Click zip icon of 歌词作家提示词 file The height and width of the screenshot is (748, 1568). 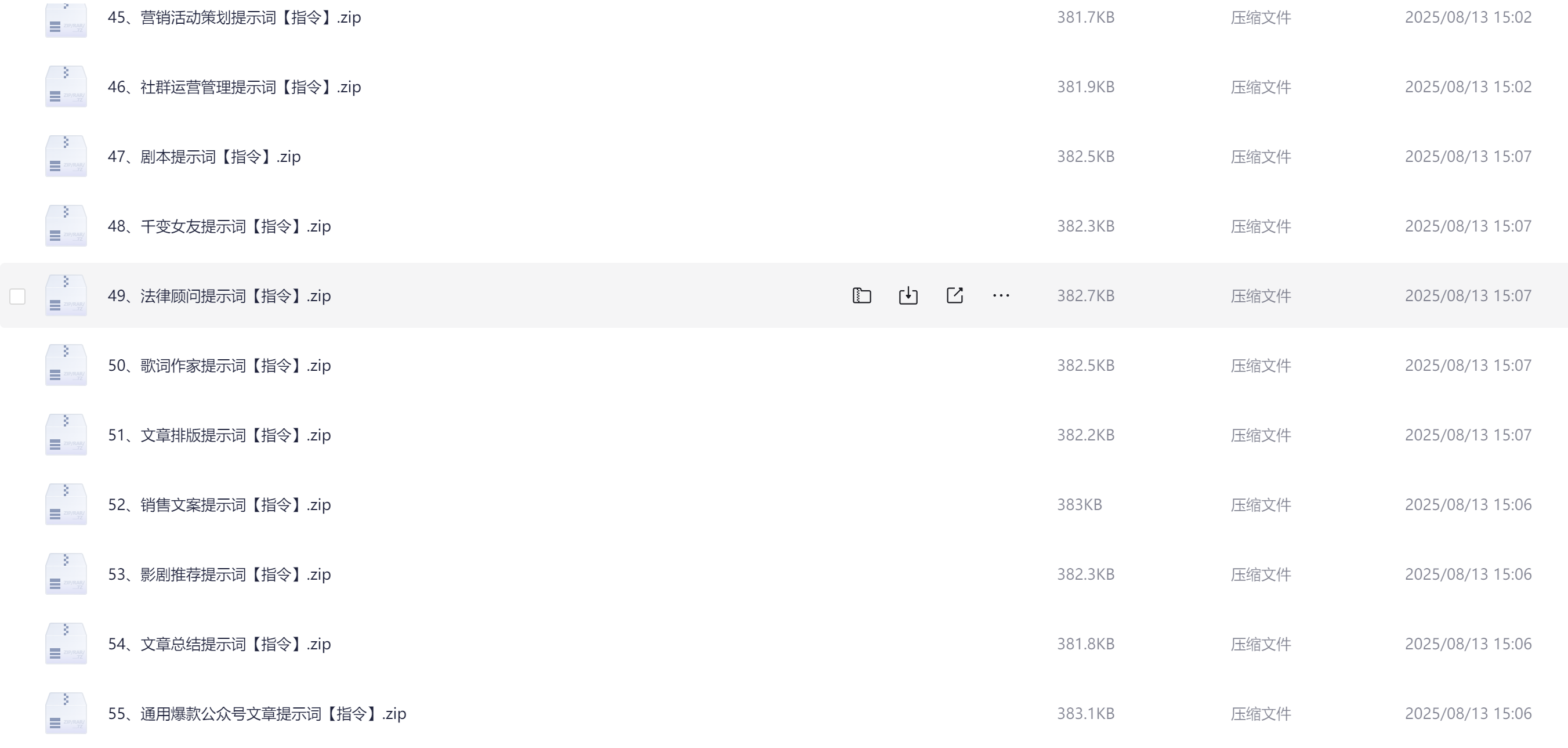[66, 365]
